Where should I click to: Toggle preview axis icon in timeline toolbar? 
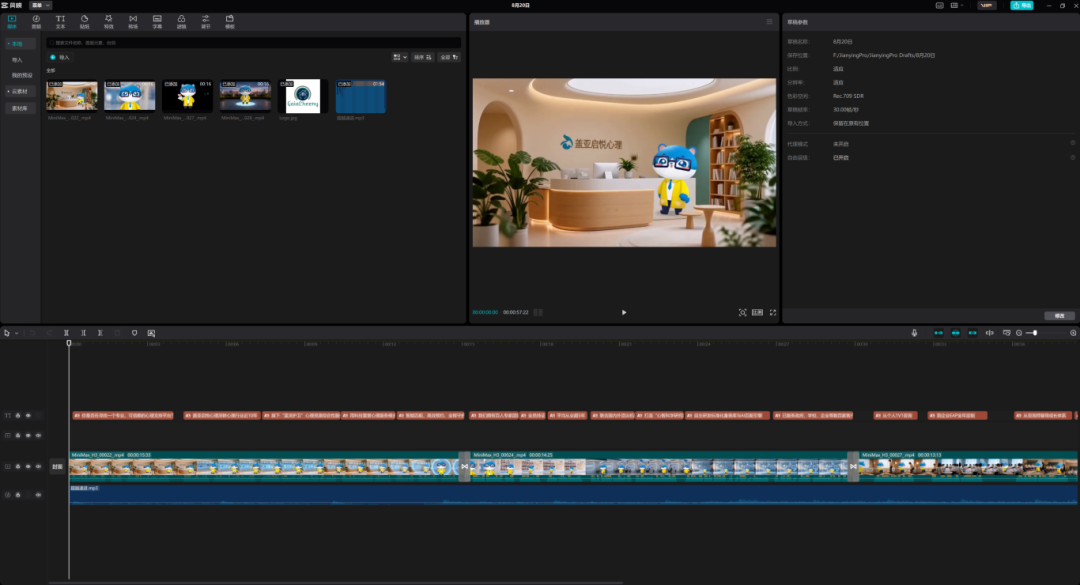pos(989,333)
